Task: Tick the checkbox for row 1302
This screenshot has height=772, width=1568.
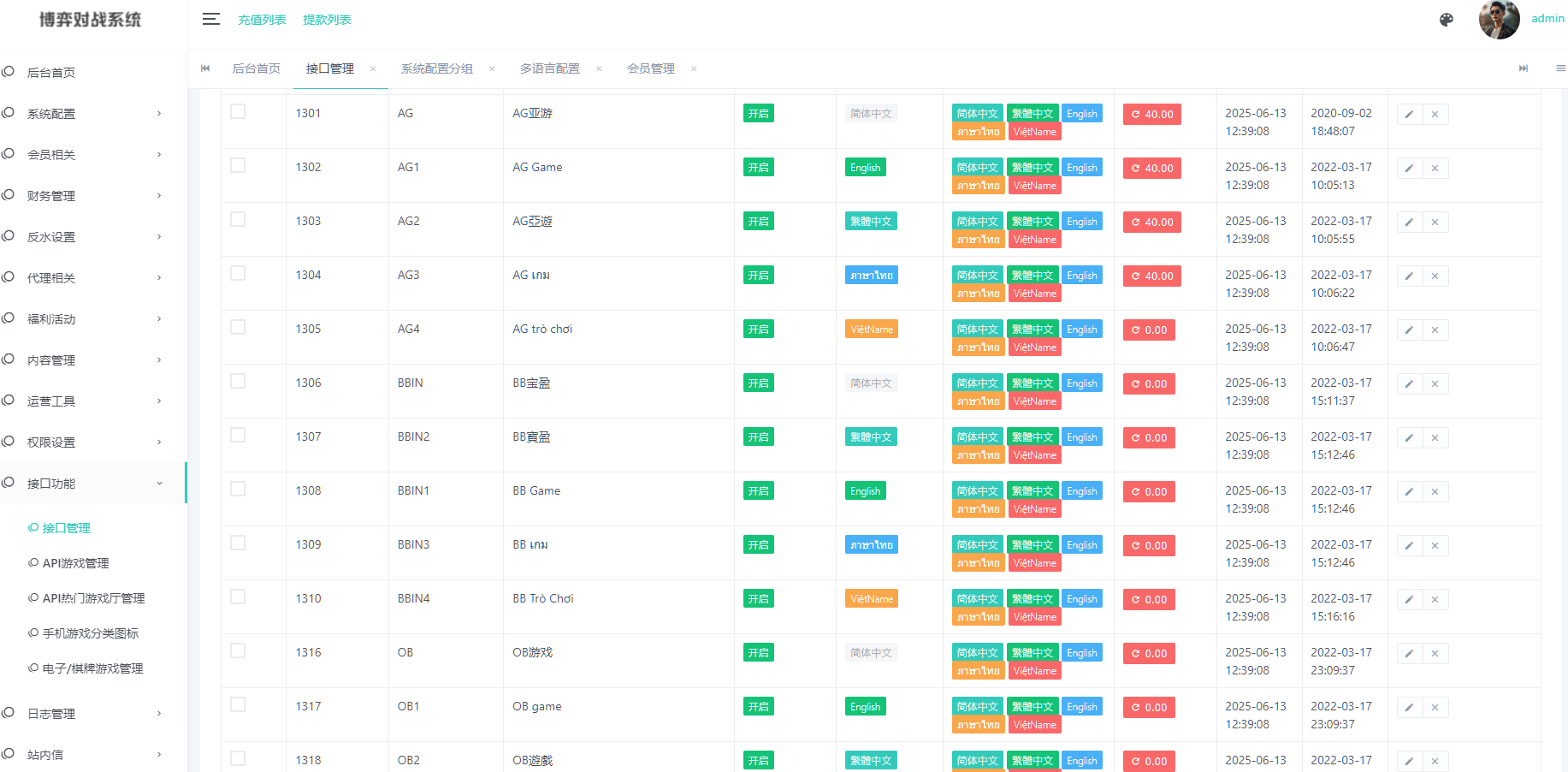Action: (x=238, y=164)
